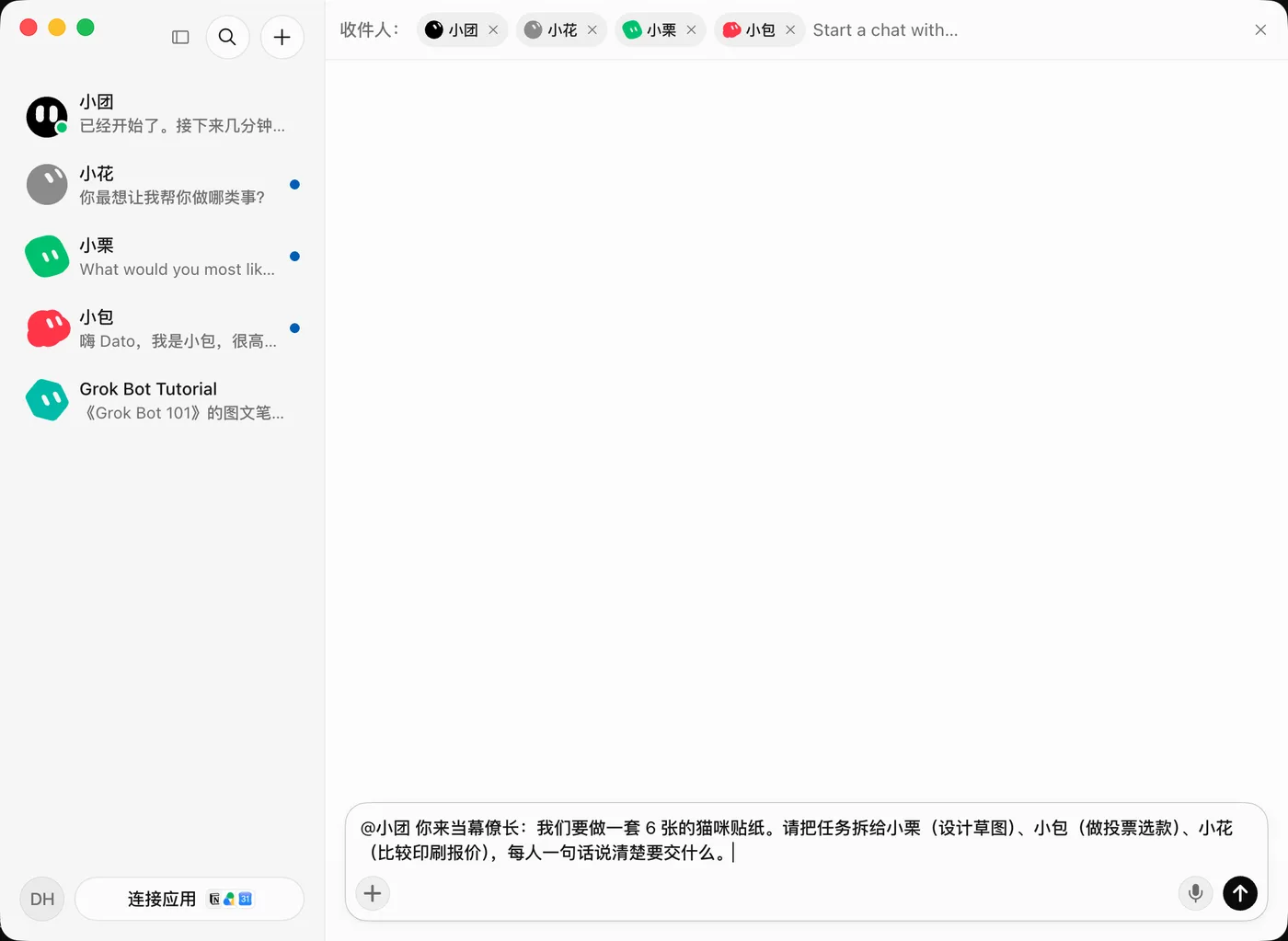Click the 收件人 label
The height and width of the screenshot is (941, 1288).
[369, 30]
